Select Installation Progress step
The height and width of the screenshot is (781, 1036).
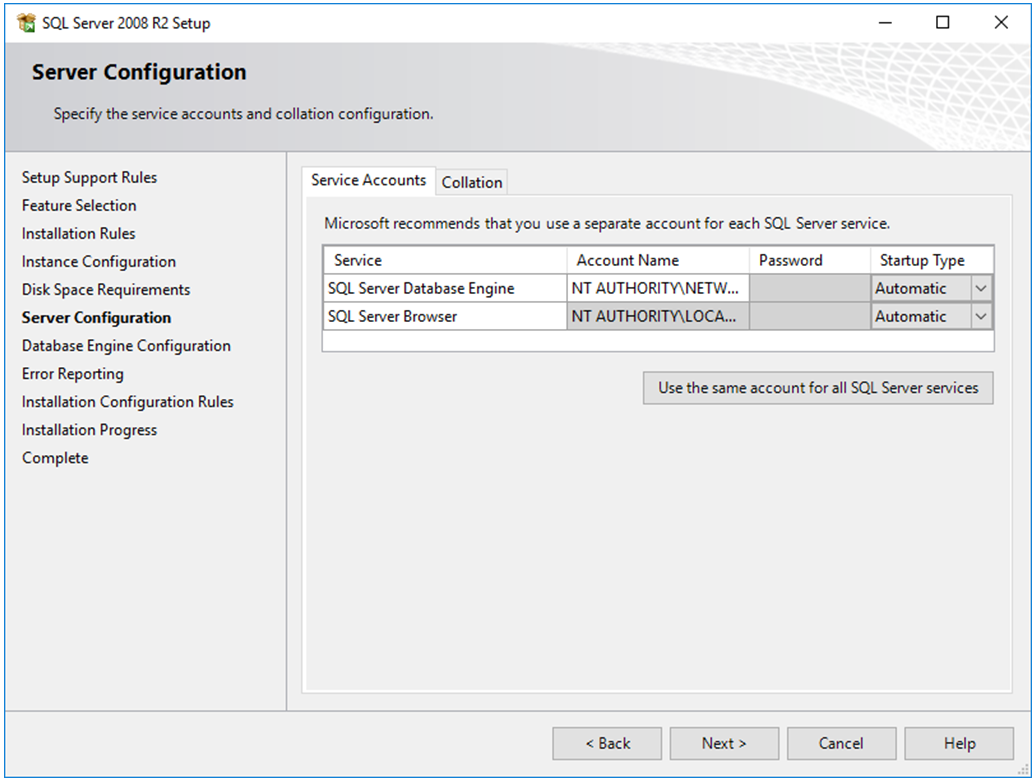(89, 430)
